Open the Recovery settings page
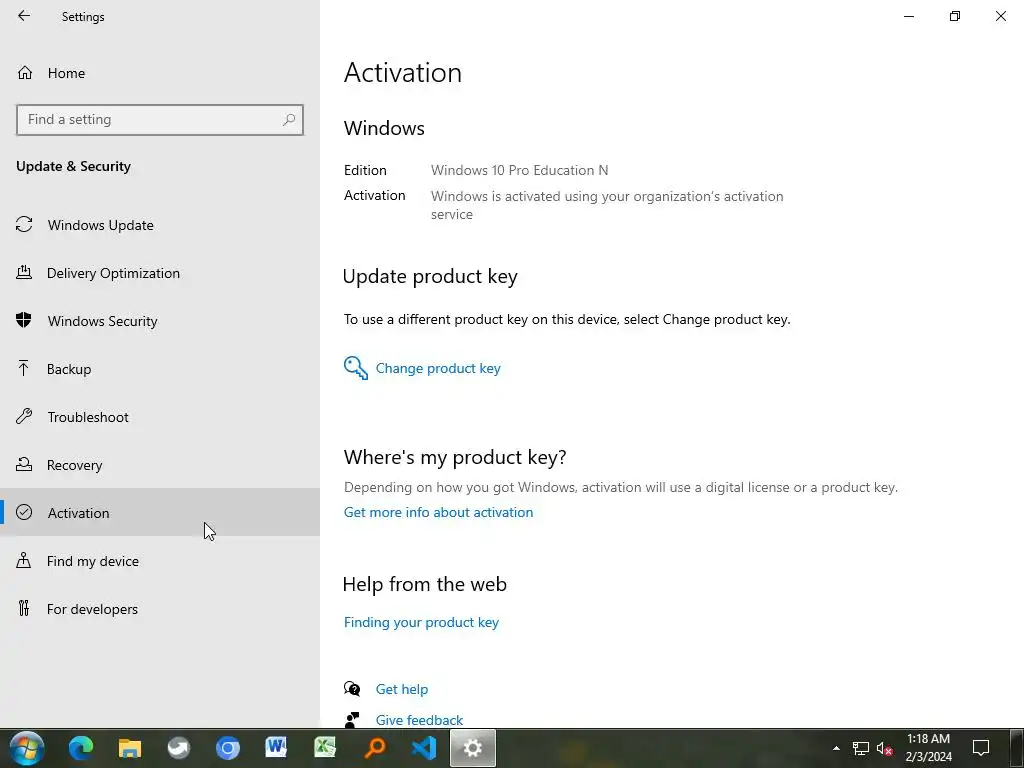 160,465
